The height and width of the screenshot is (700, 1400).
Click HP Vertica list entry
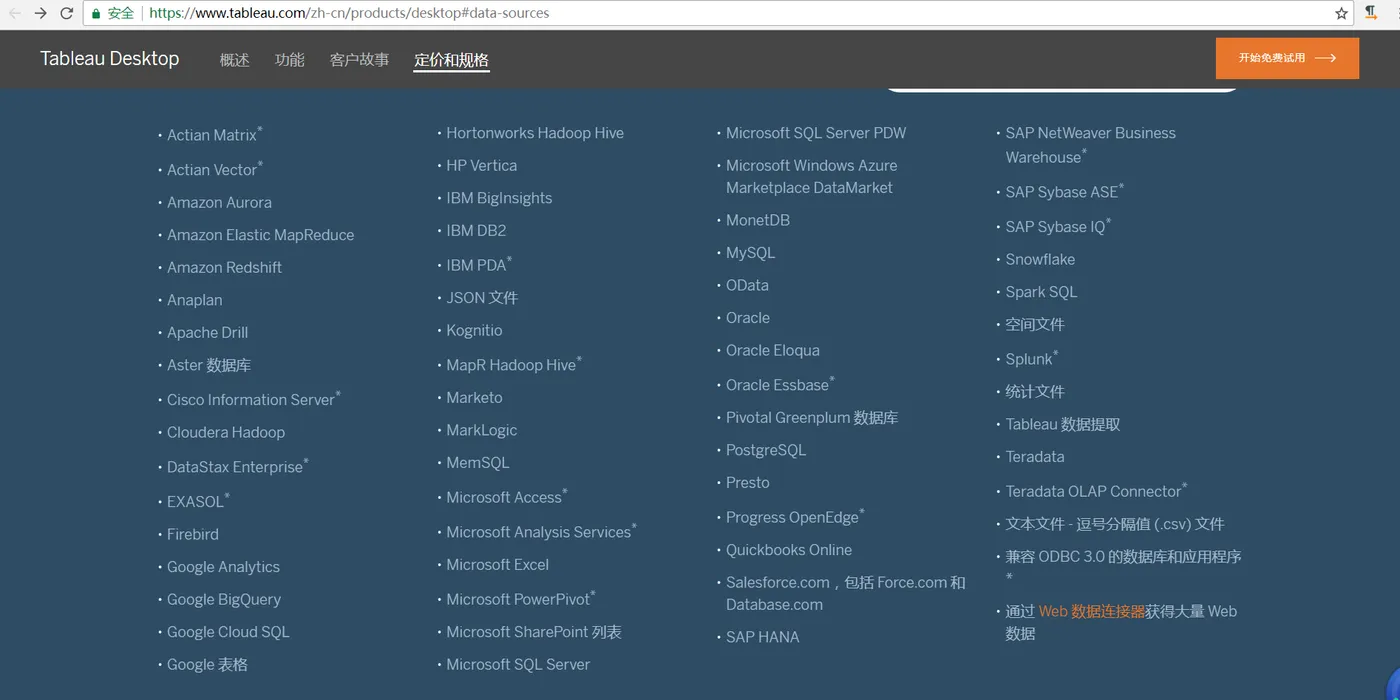pyautogui.click(x=482, y=165)
